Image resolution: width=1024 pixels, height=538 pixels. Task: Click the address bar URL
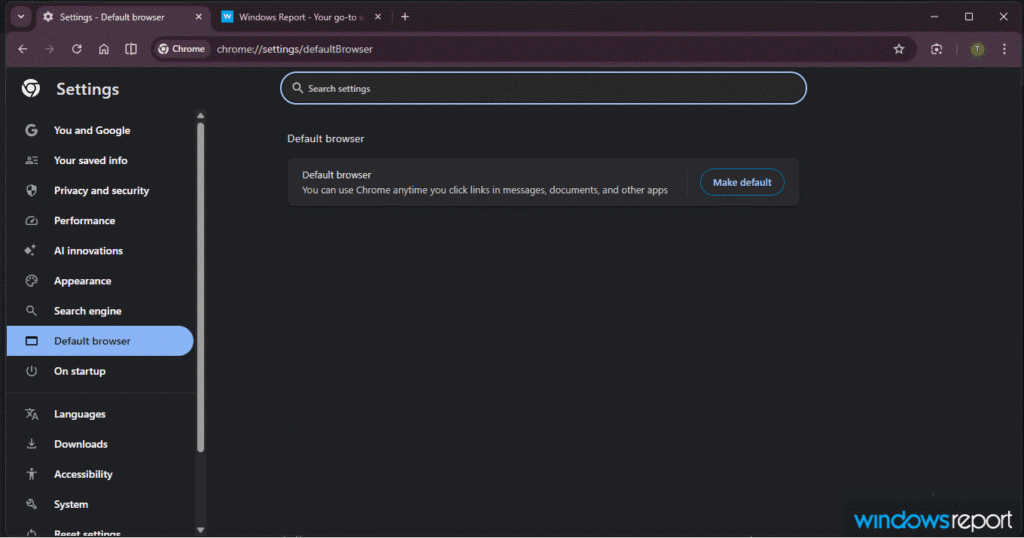click(294, 49)
